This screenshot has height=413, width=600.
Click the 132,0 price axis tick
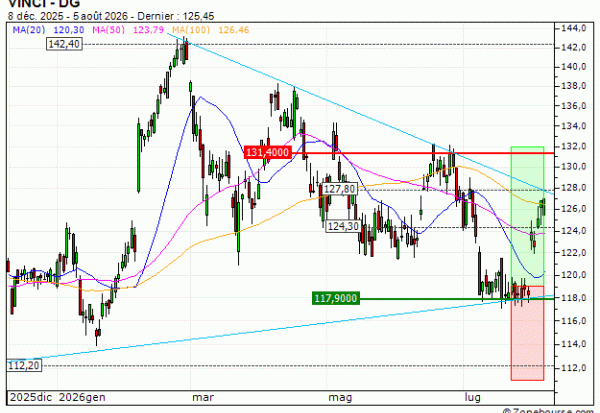pos(574,146)
